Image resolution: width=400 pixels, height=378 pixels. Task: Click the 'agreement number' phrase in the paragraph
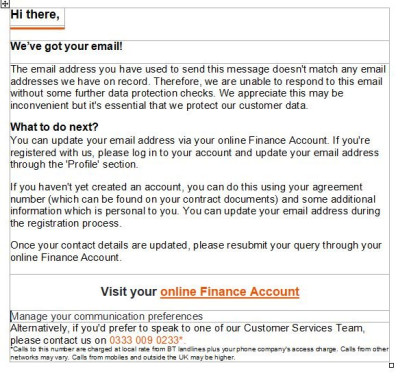click(x=186, y=193)
